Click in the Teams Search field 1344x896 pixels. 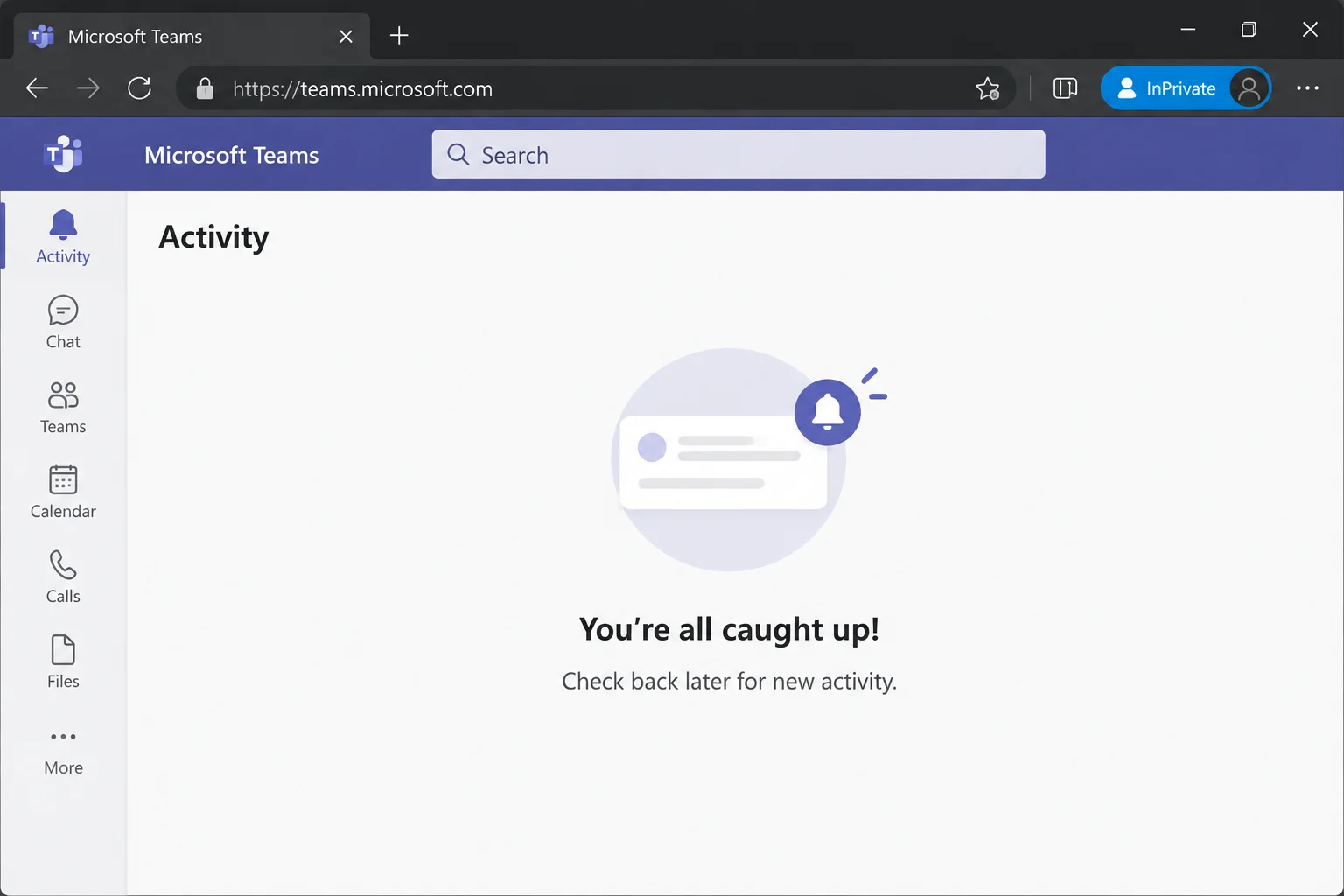[738, 154]
